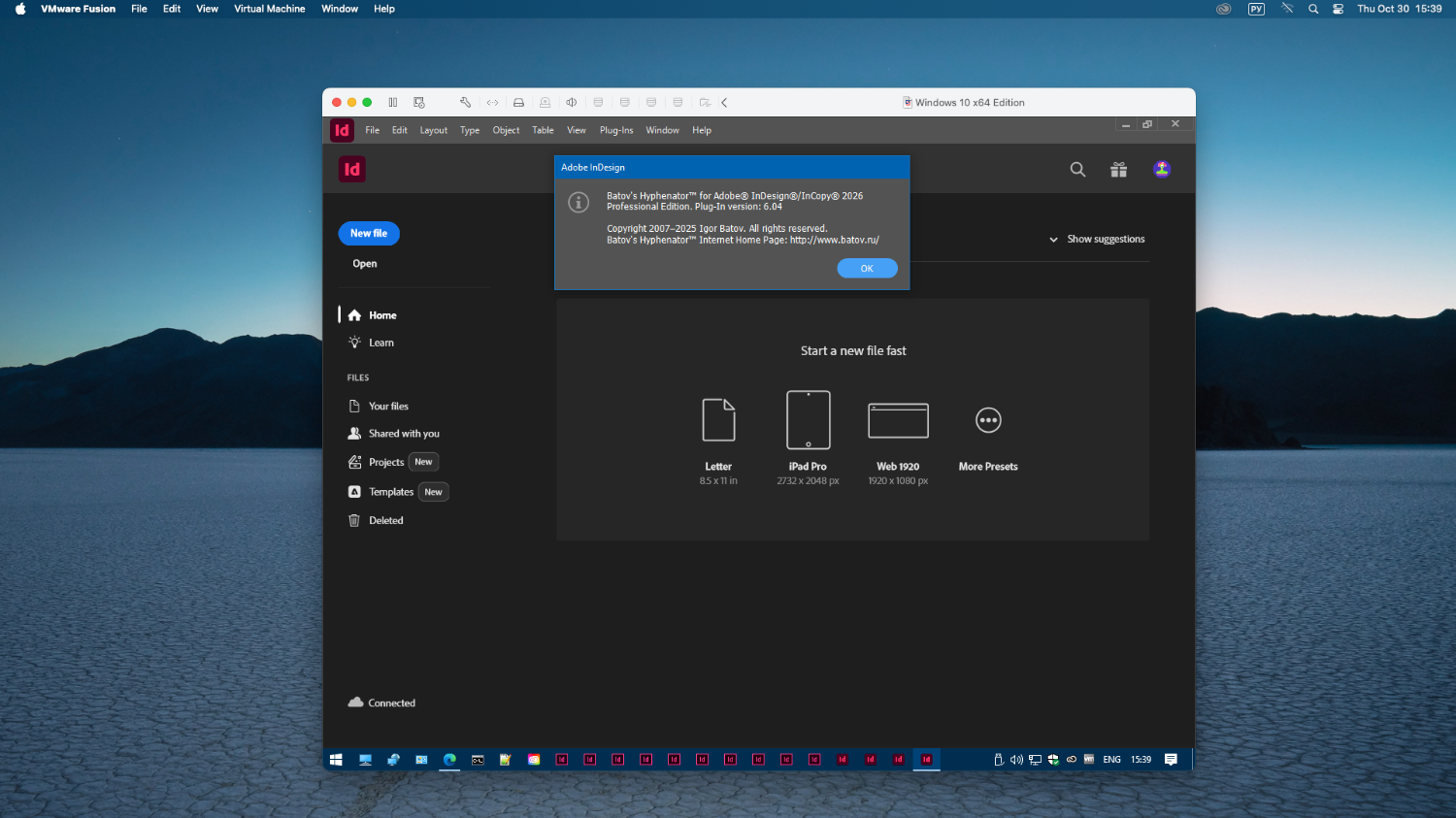Screen dimensions: 1456x818
Task: Click OK in the Hyphenator dialog
Action: 867,269
